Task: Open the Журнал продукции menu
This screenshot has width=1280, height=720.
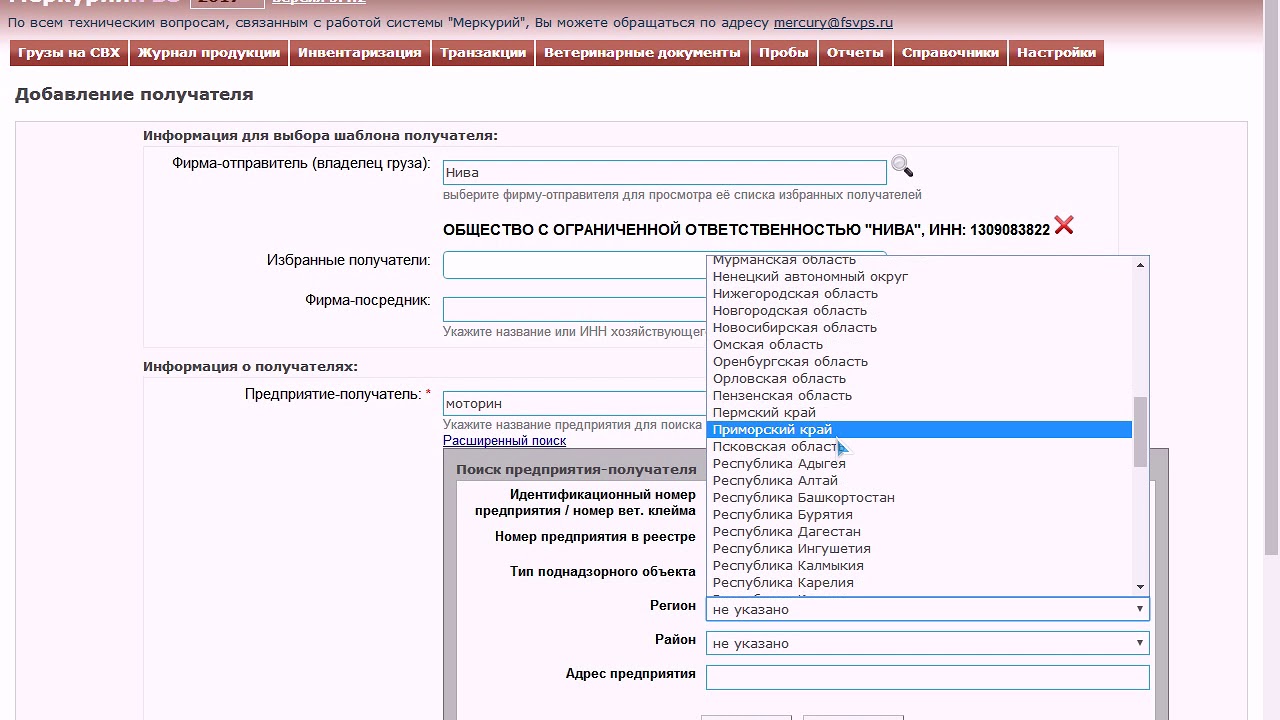Action: [209, 53]
